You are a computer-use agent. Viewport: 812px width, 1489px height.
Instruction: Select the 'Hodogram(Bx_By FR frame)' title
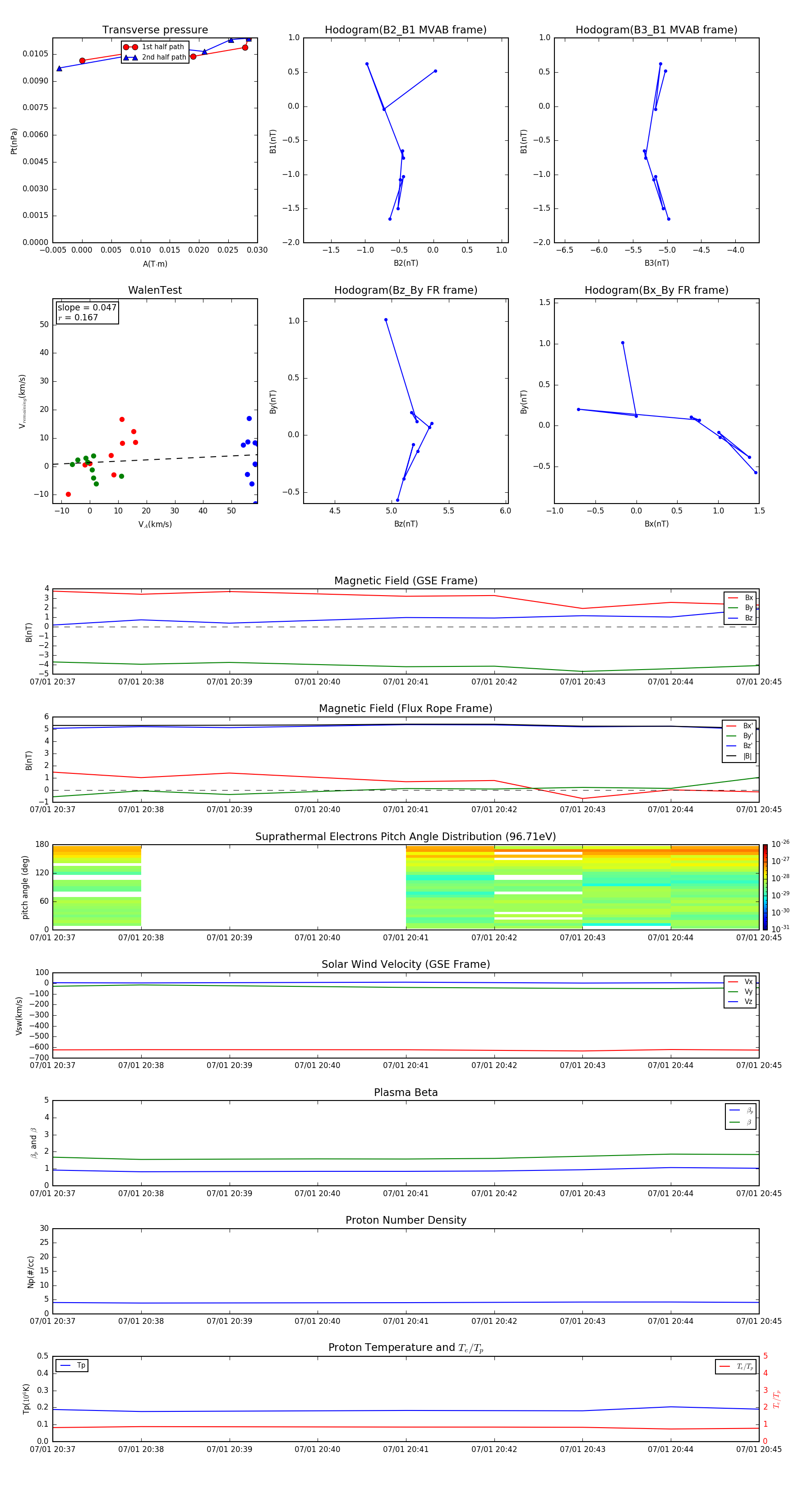point(656,290)
